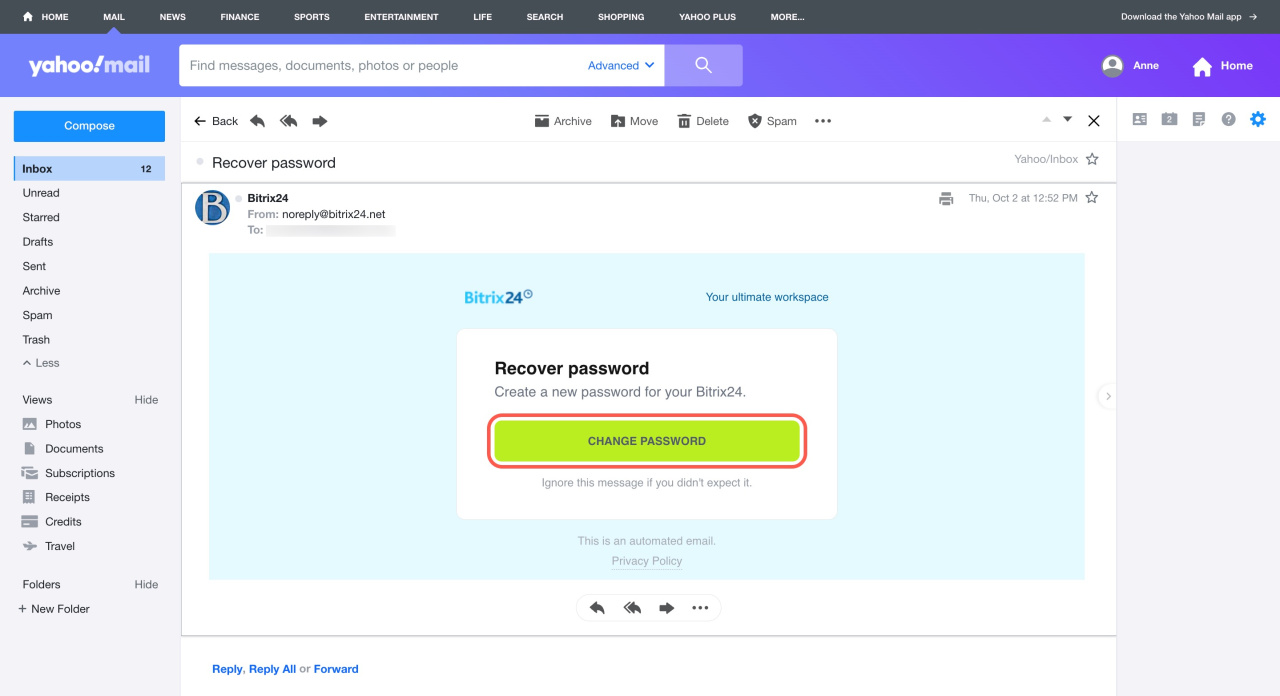This screenshot has height=696, width=1280.
Task: Star the message next to the date
Action: tap(1092, 198)
